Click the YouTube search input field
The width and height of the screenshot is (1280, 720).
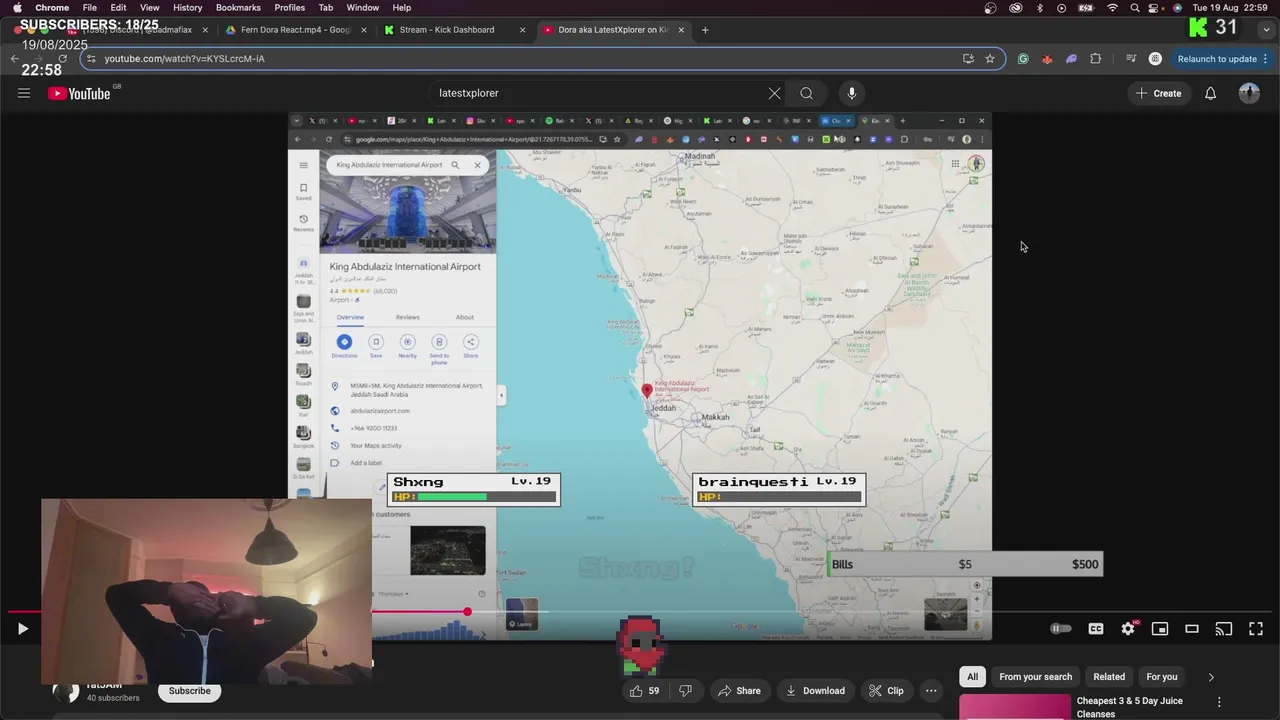coord(600,93)
